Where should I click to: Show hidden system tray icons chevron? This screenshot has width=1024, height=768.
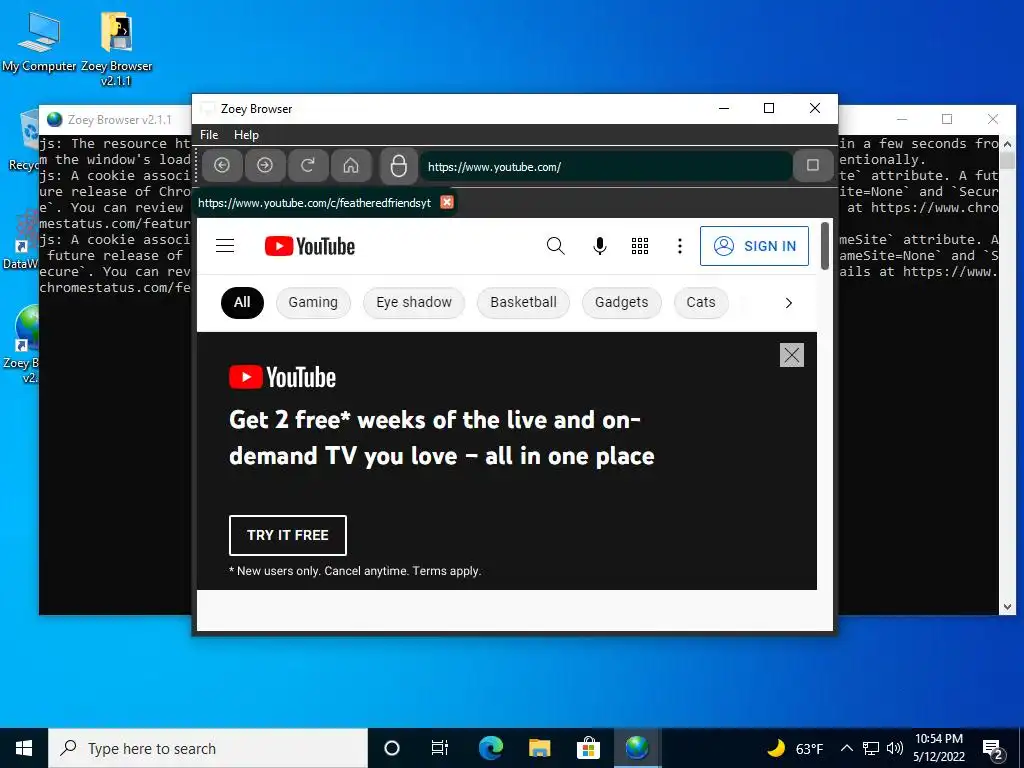click(x=846, y=748)
